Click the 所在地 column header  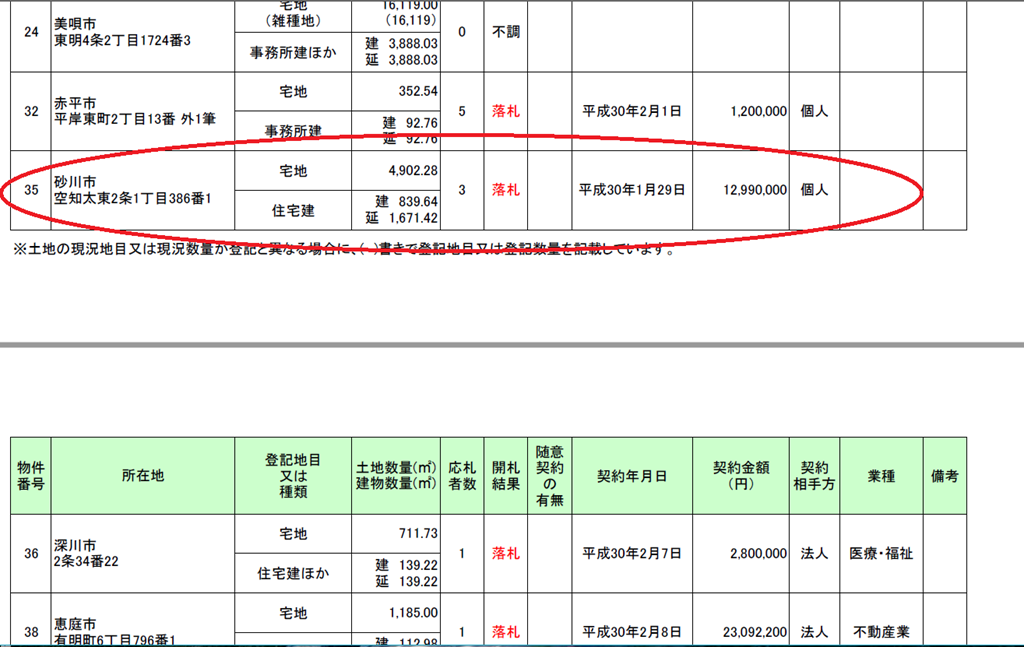tap(142, 476)
